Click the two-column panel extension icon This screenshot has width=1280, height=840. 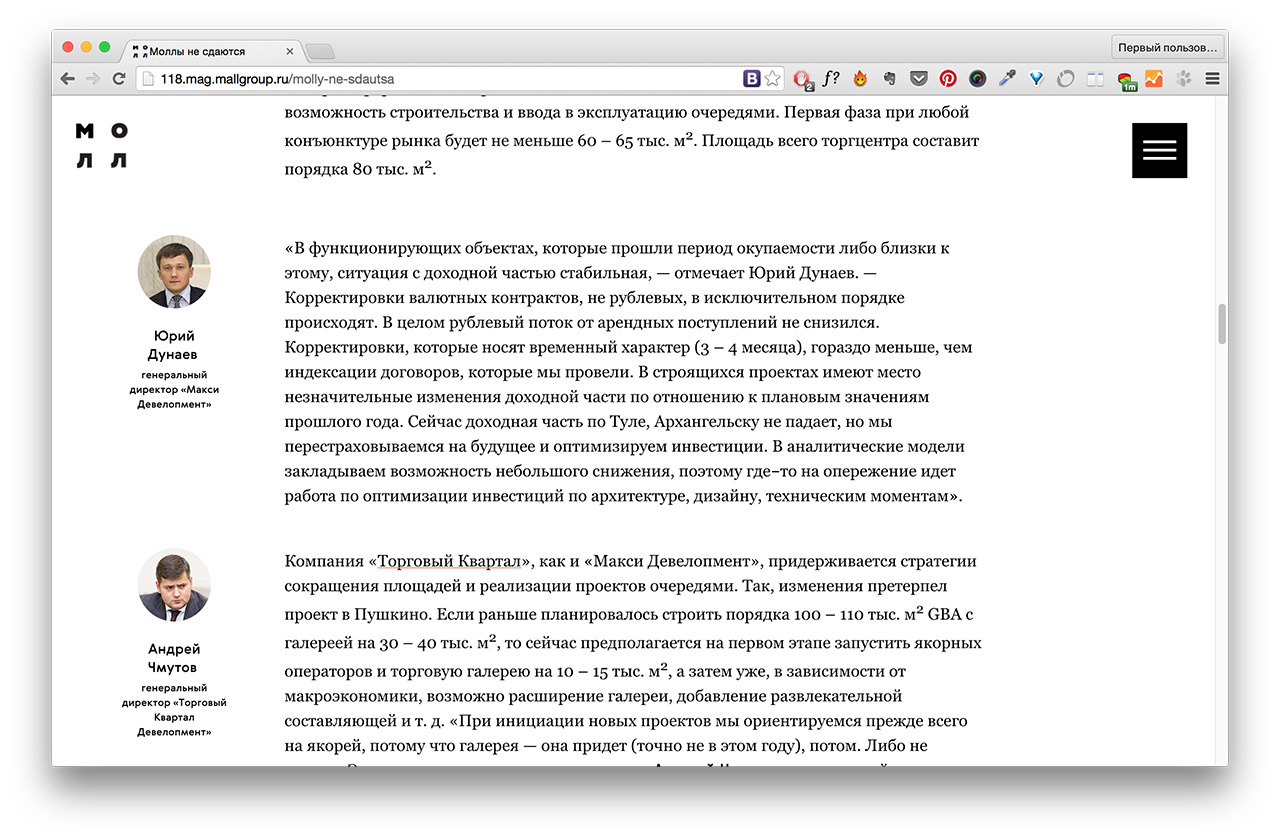(1096, 78)
